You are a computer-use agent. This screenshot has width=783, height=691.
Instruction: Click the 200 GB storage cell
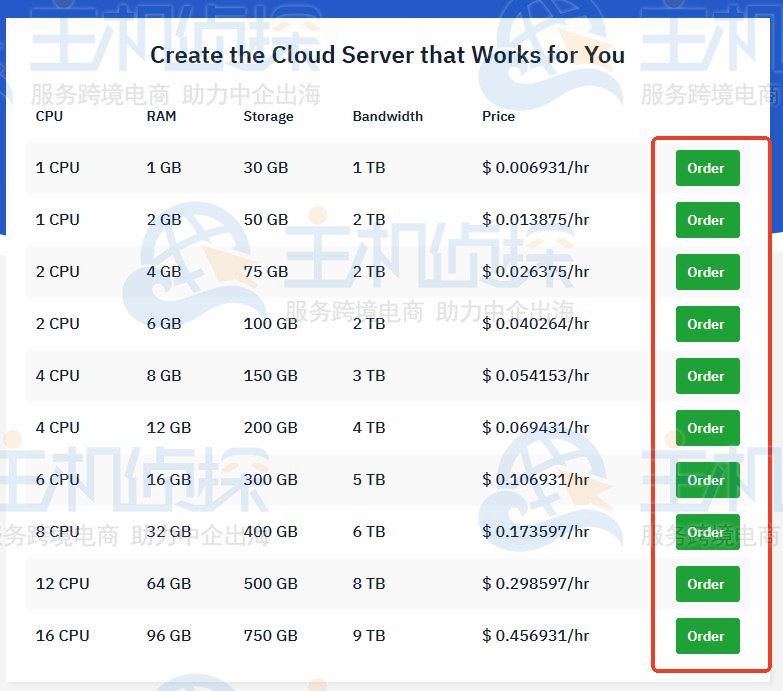[x=271, y=427]
